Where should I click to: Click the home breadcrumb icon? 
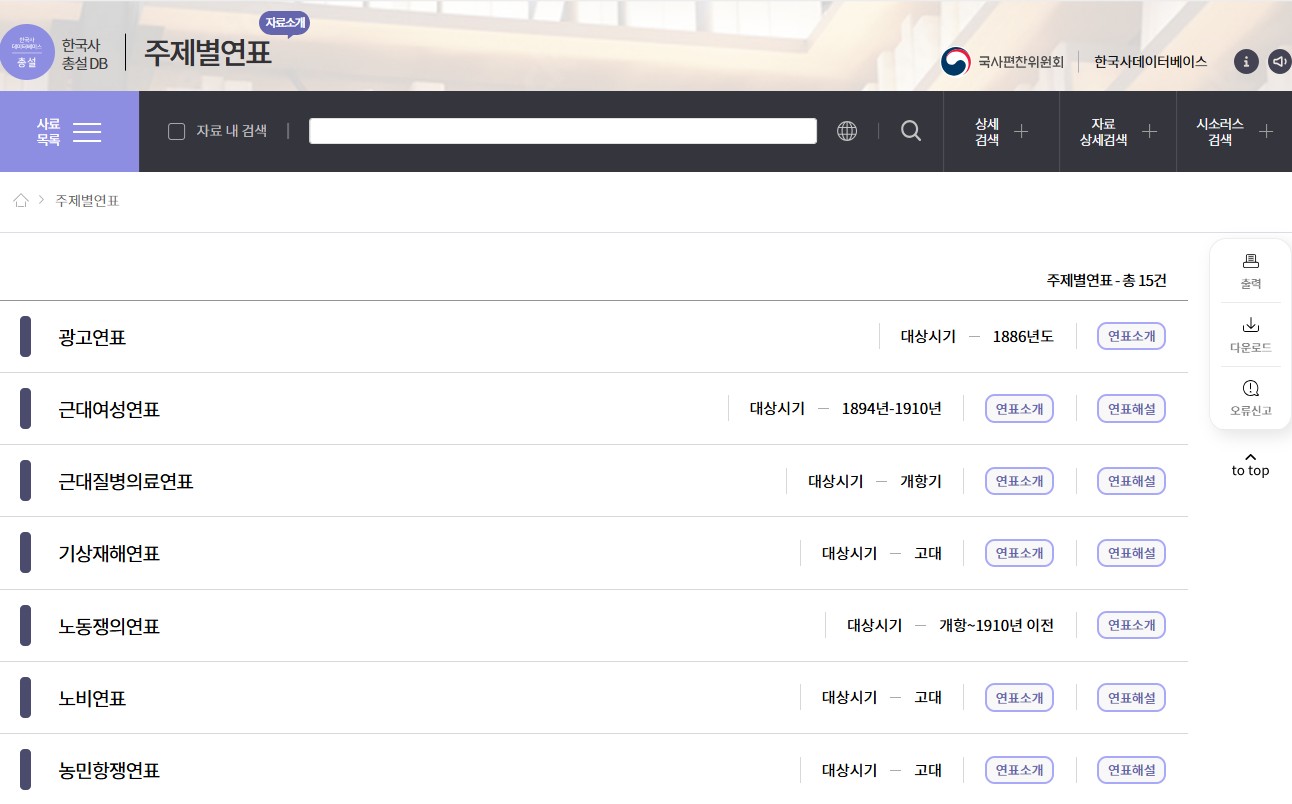21,201
